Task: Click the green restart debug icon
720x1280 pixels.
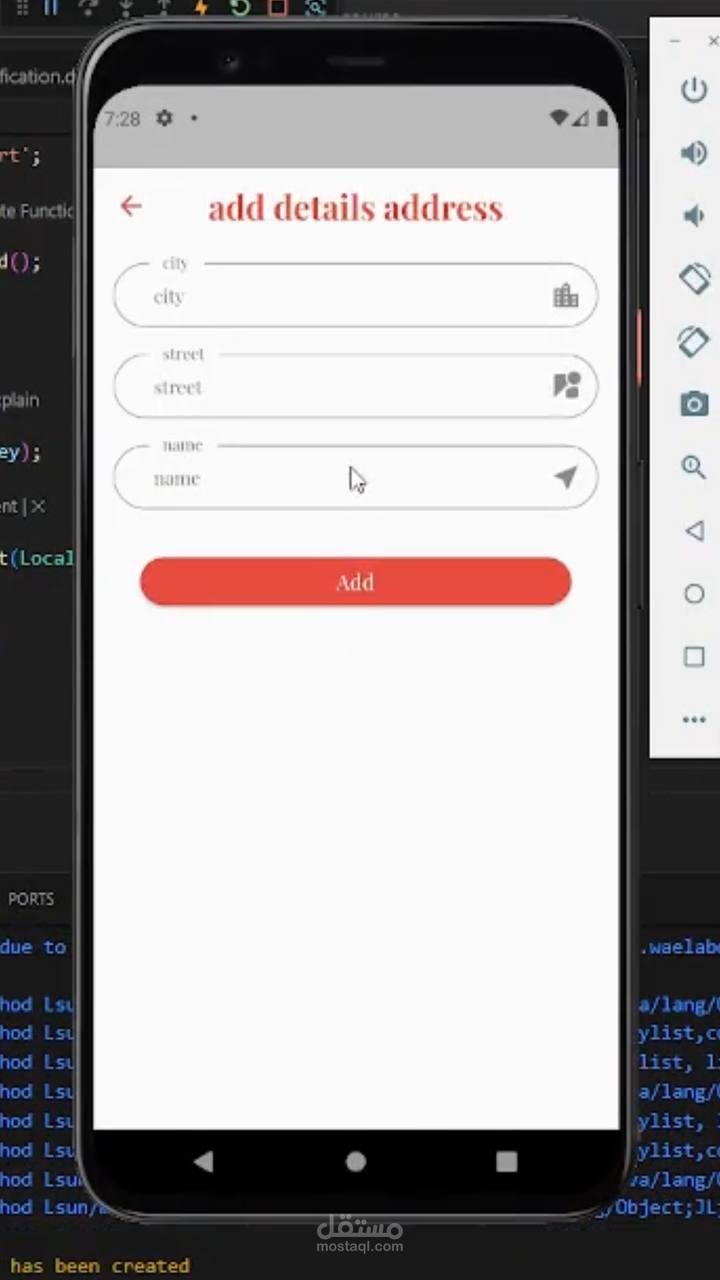Action: 239,8
